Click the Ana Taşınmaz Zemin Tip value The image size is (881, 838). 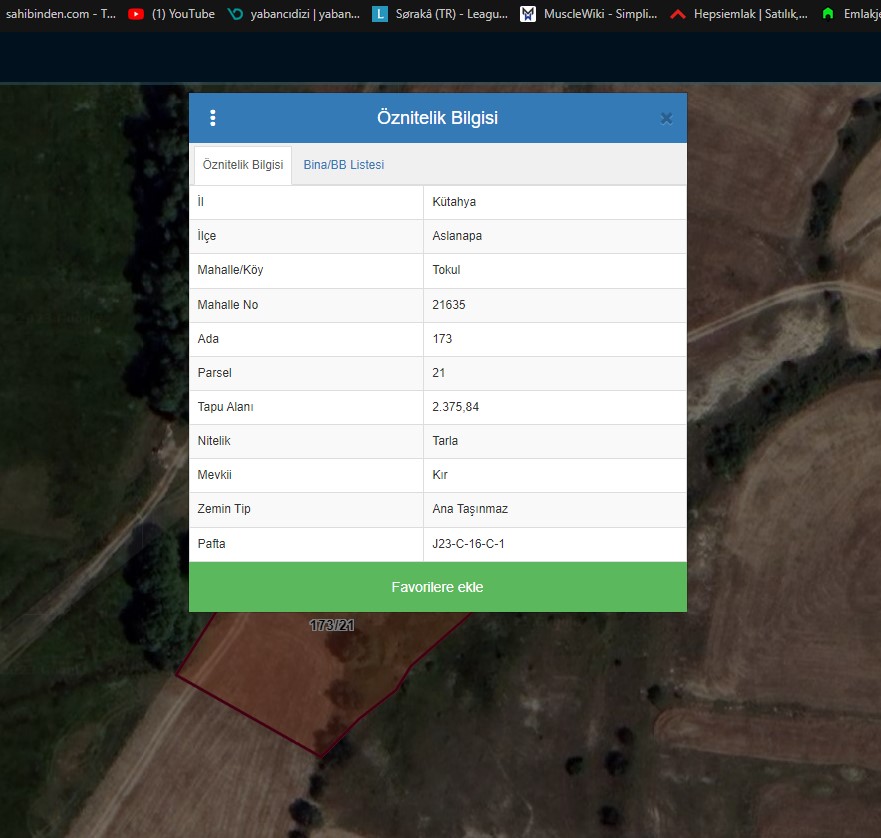tap(470, 509)
